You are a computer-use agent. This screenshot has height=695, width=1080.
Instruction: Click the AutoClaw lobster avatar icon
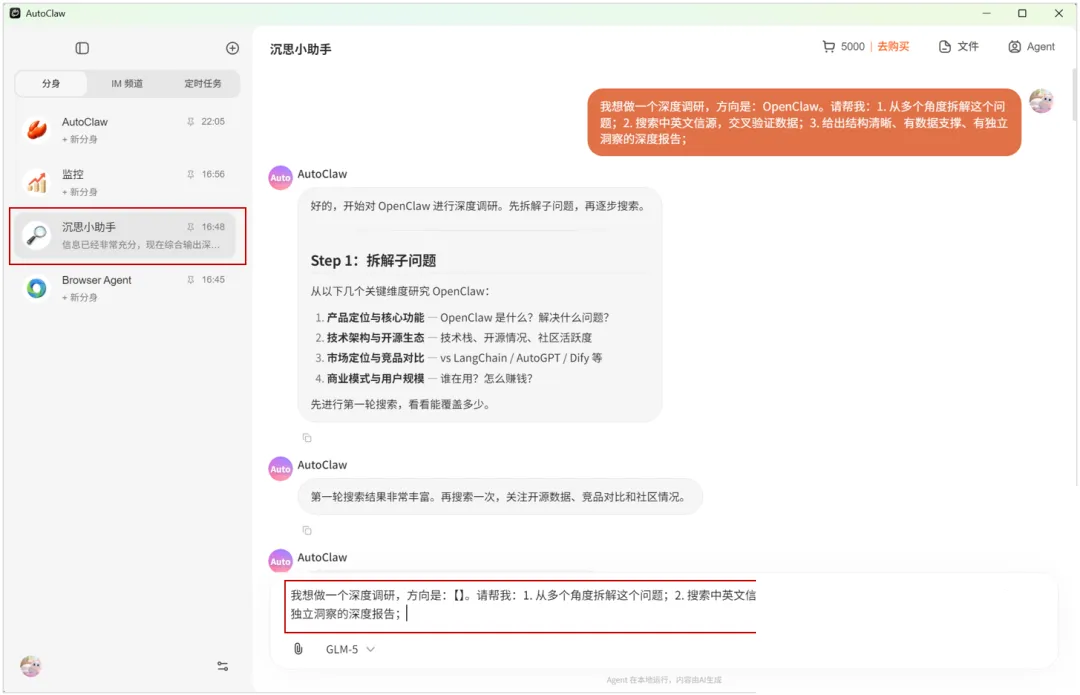coord(37,129)
